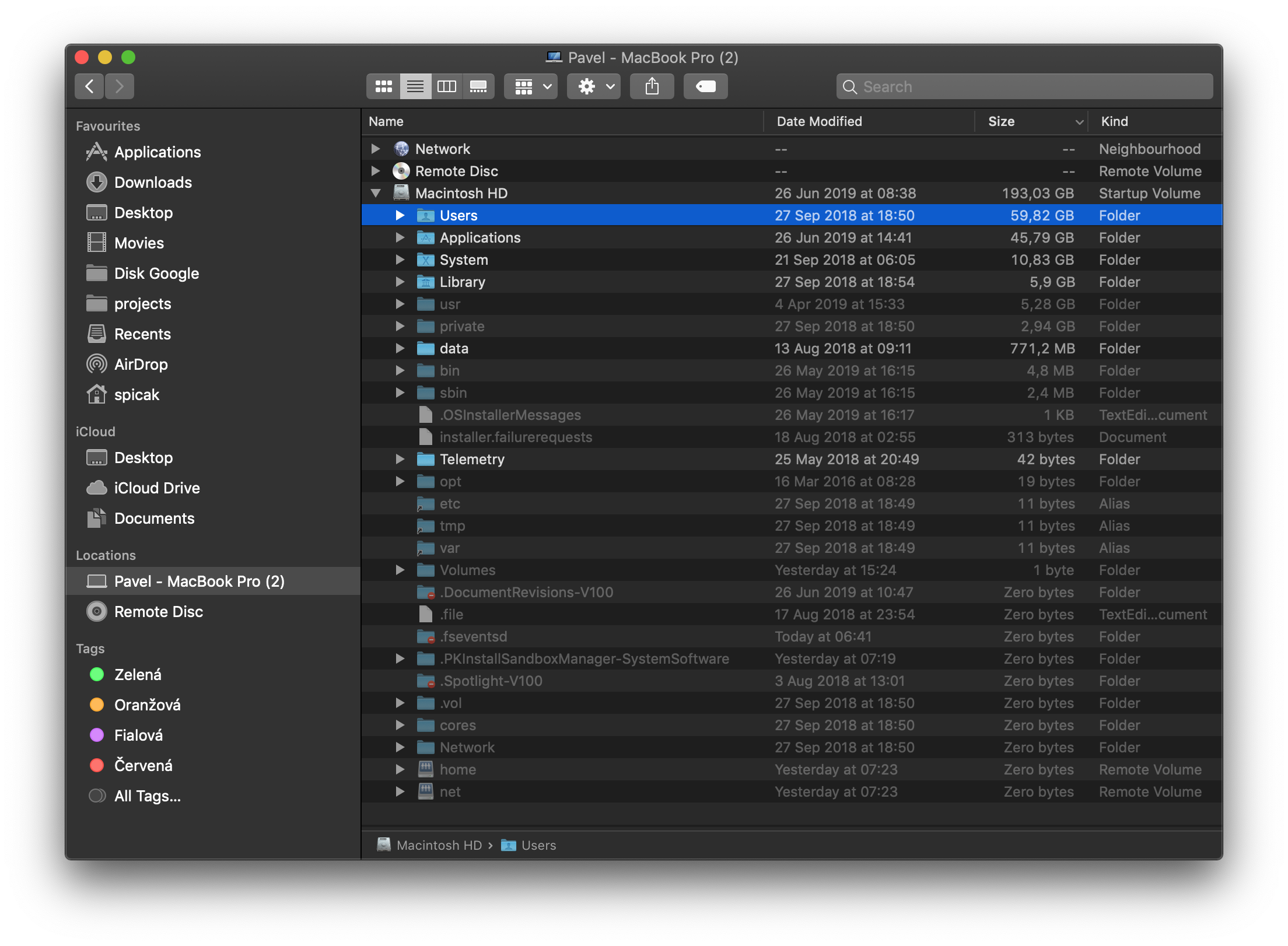Switch to icon view in the toolbar
This screenshot has width=1288, height=946.
[383, 86]
